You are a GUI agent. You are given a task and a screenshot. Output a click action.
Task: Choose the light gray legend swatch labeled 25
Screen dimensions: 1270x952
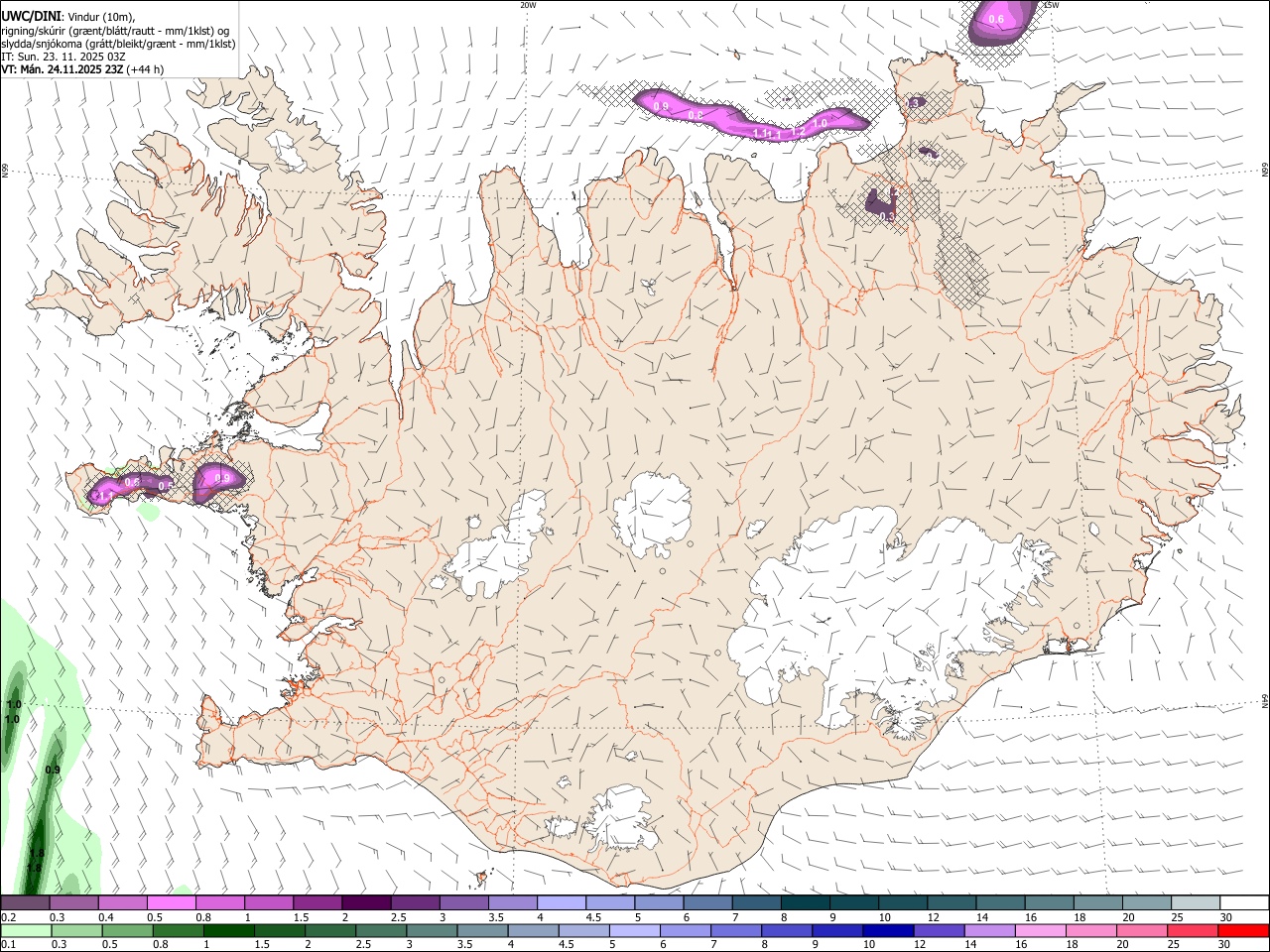[1195, 903]
